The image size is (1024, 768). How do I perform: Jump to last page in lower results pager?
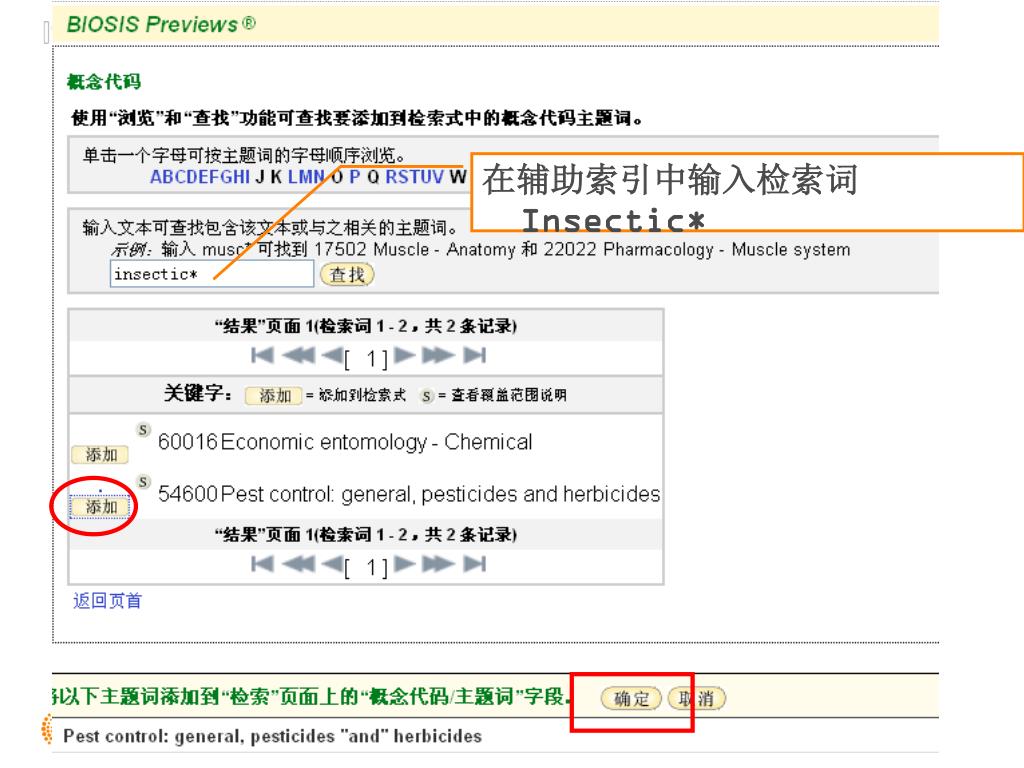pyautogui.click(x=475, y=564)
